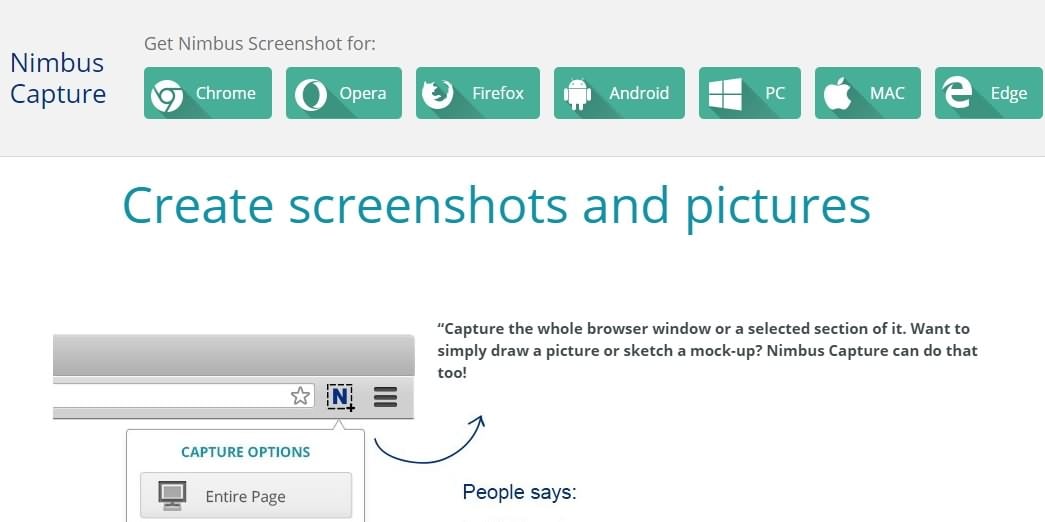Click the bookmark star icon
The image size is (1045, 522).
(301, 396)
